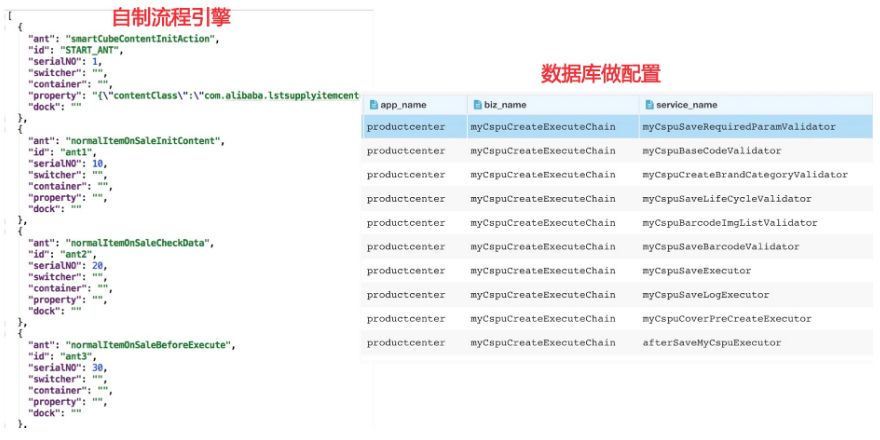880x440 pixels.
Task: Click the productcenter cell in first table row
Action: 406,127
